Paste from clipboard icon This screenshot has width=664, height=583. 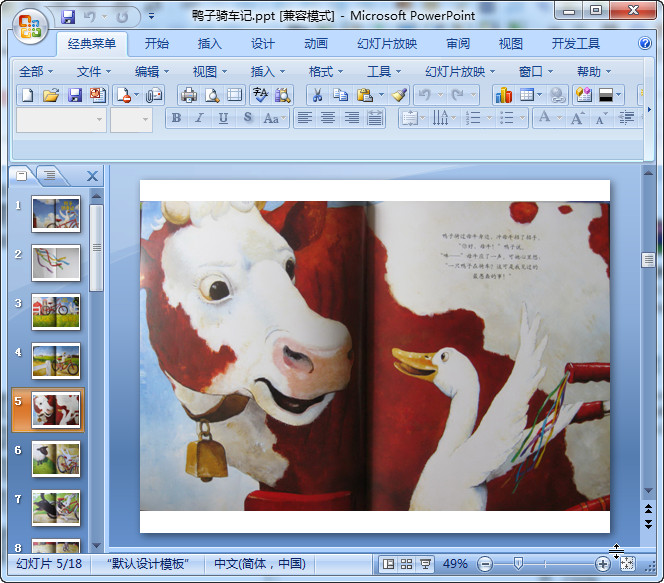(x=364, y=95)
